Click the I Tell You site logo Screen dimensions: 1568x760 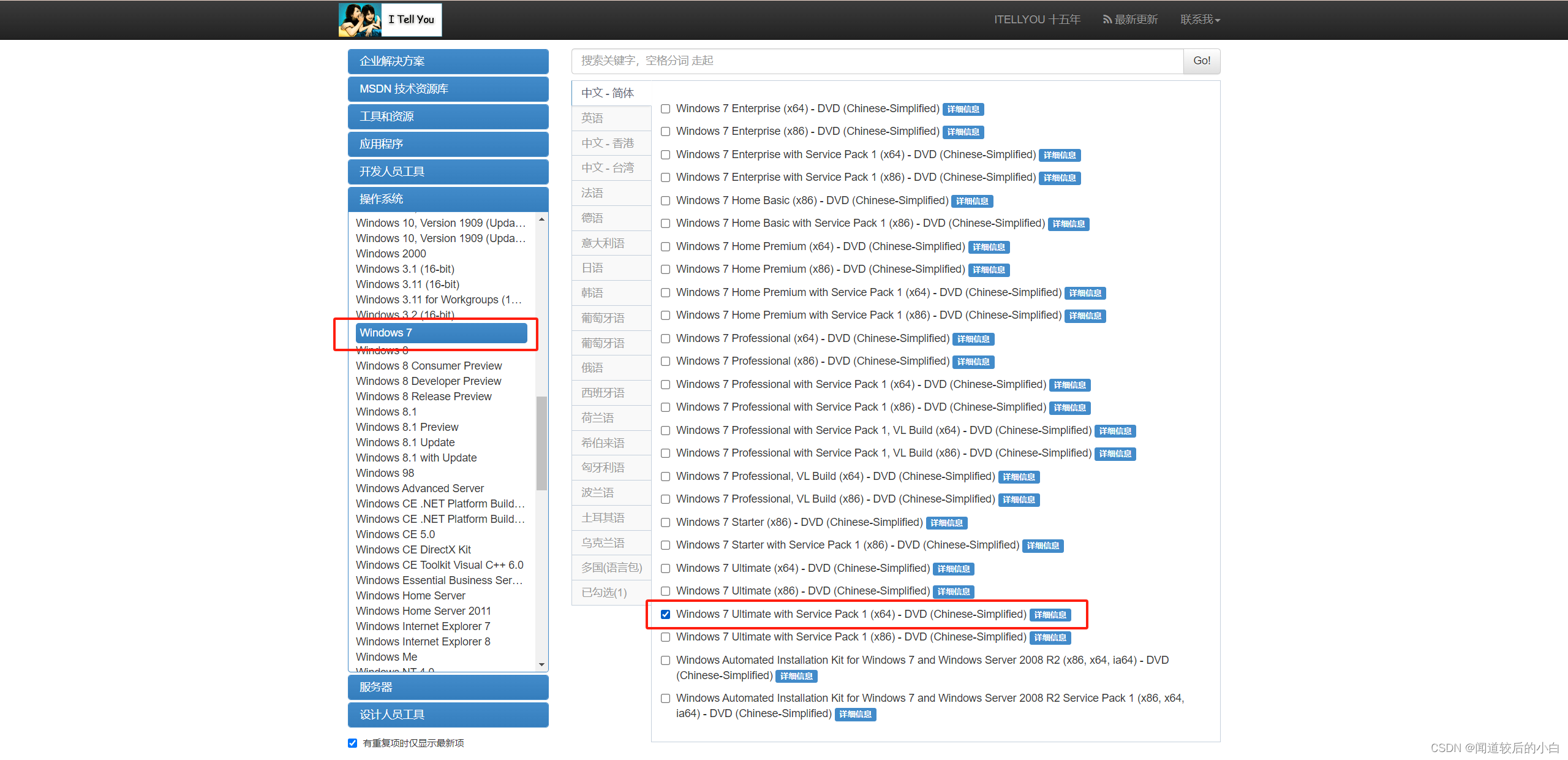tap(390, 20)
